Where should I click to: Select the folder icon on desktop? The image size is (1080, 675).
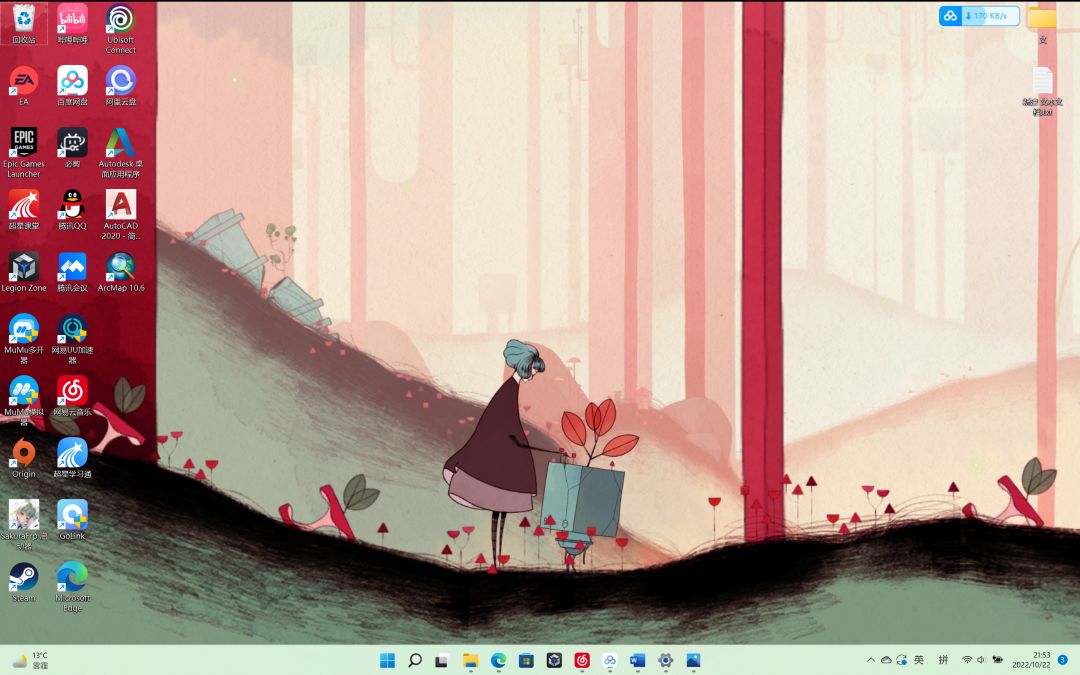(1042, 23)
